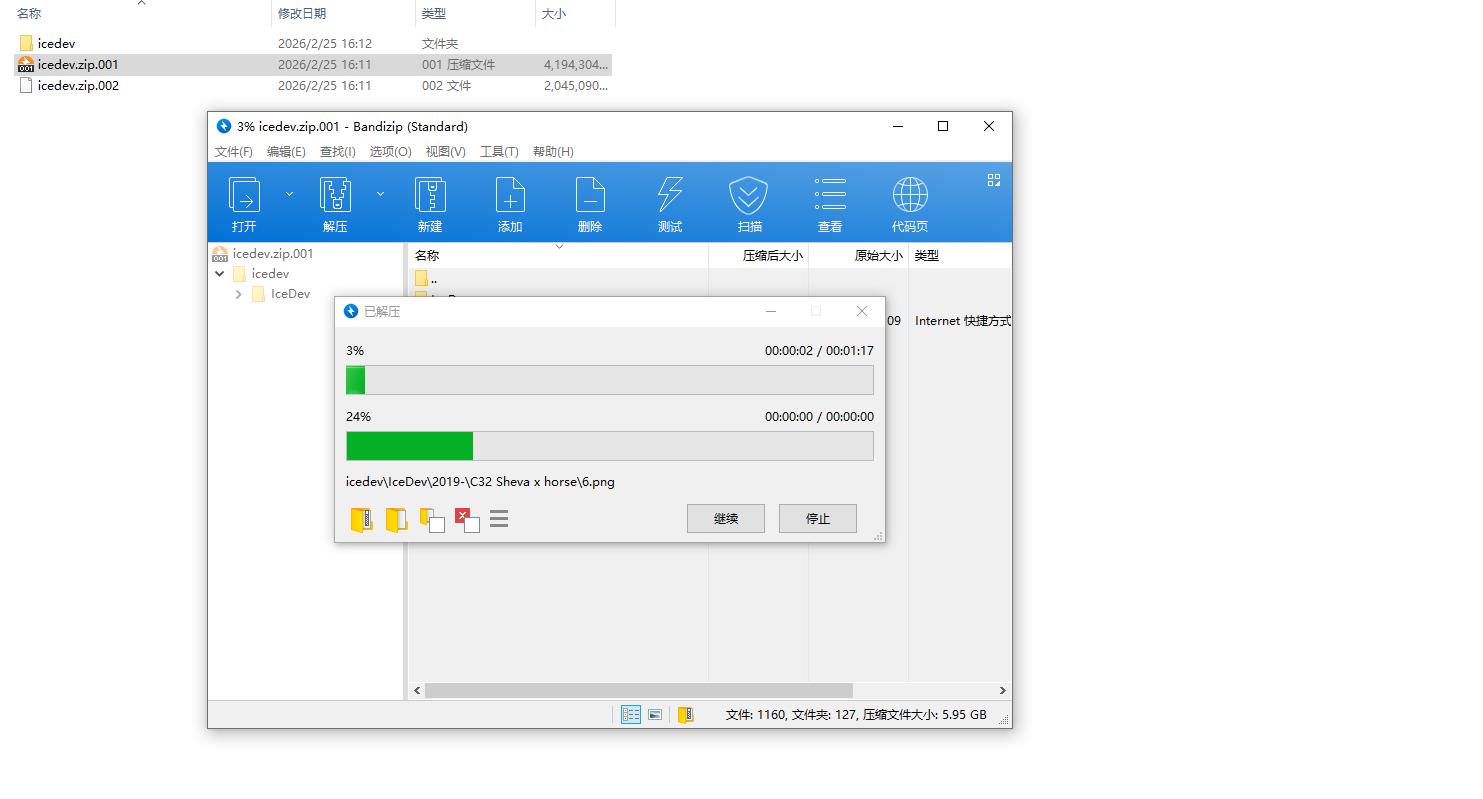
Task: Click the 测试 (Test) lightning icon
Action: pyautogui.click(x=669, y=195)
